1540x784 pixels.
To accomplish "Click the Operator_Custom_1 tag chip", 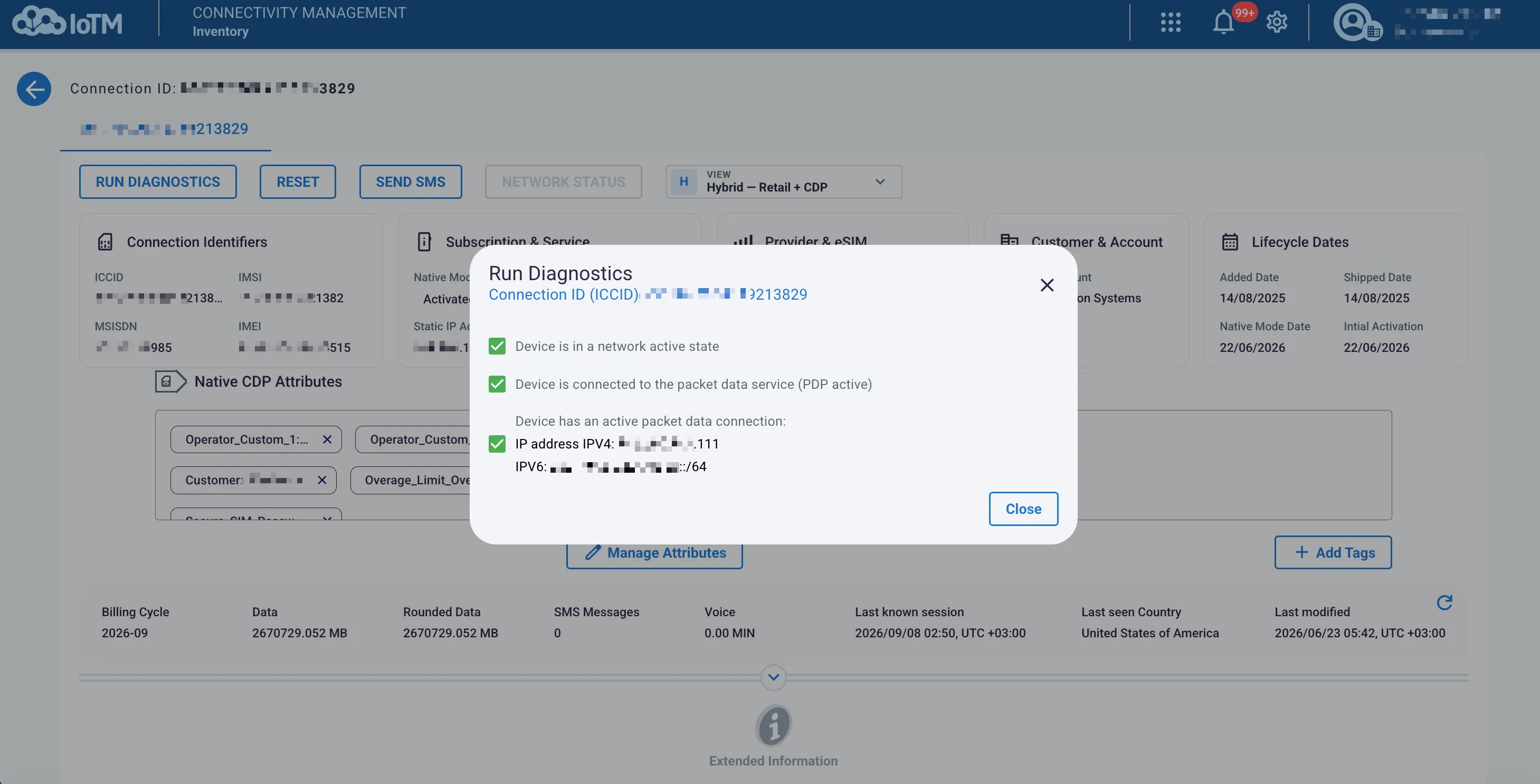I will coord(256,440).
